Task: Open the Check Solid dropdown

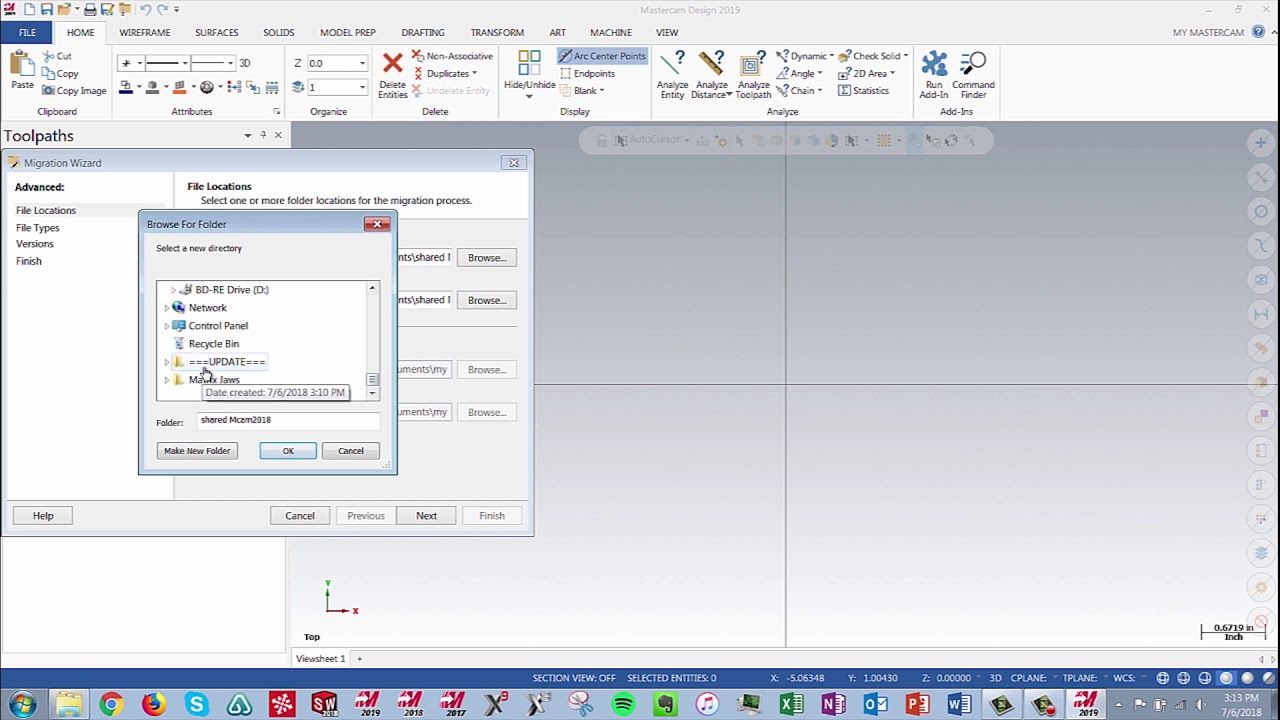Action: click(907, 56)
